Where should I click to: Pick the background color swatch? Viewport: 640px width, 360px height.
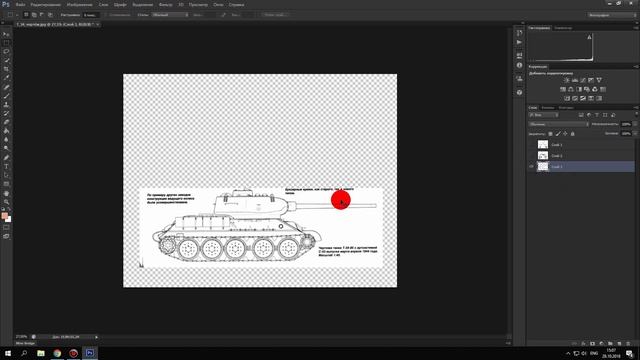coord(8,219)
